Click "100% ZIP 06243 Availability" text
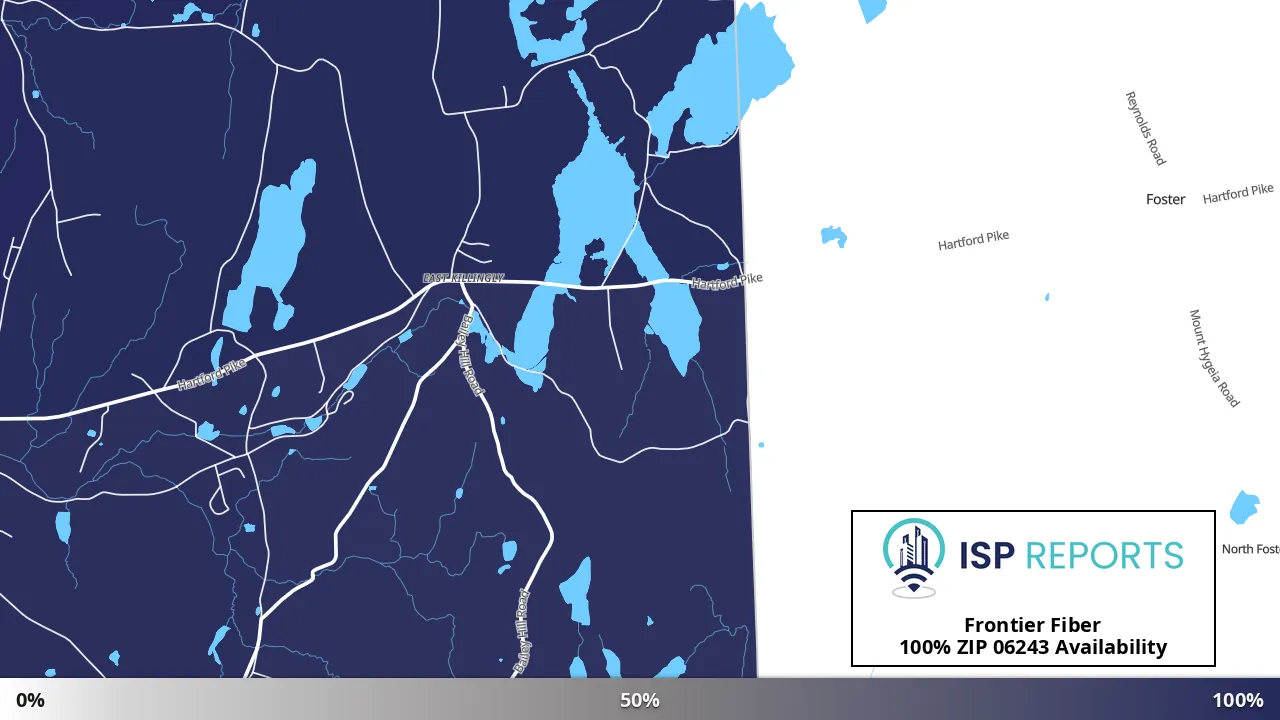The height and width of the screenshot is (720, 1280). point(1033,647)
